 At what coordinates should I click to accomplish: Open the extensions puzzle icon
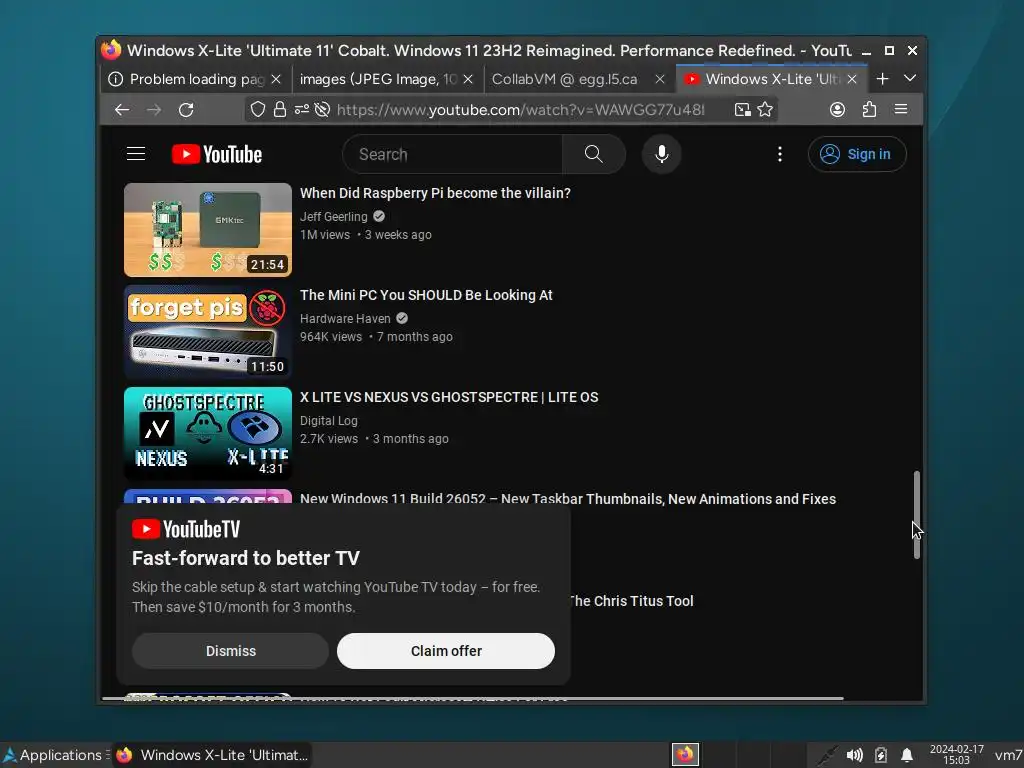[x=869, y=110]
